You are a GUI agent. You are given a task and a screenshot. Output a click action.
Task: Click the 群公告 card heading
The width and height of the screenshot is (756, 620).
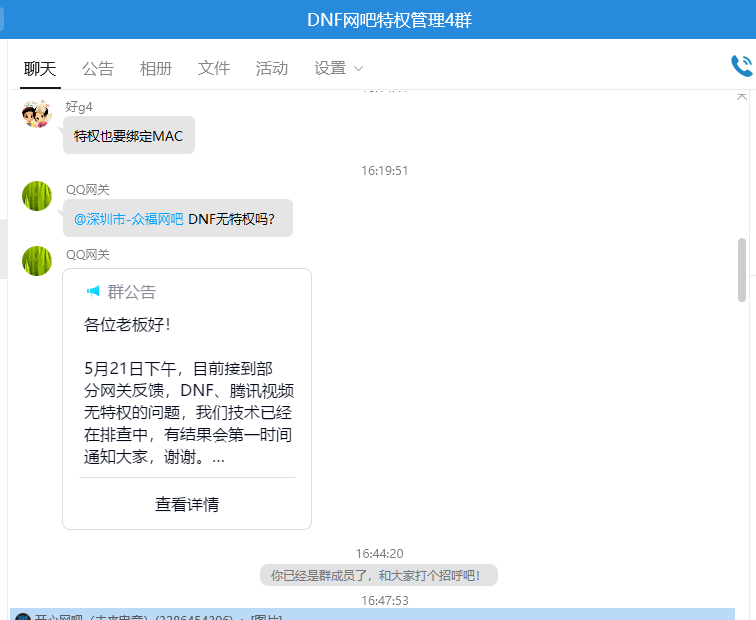click(x=132, y=292)
